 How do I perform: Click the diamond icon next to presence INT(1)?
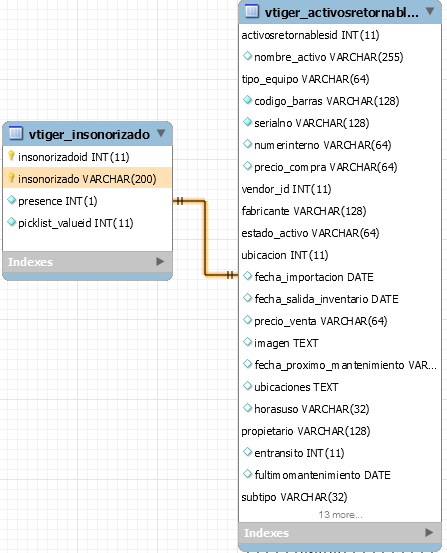tap(12, 200)
